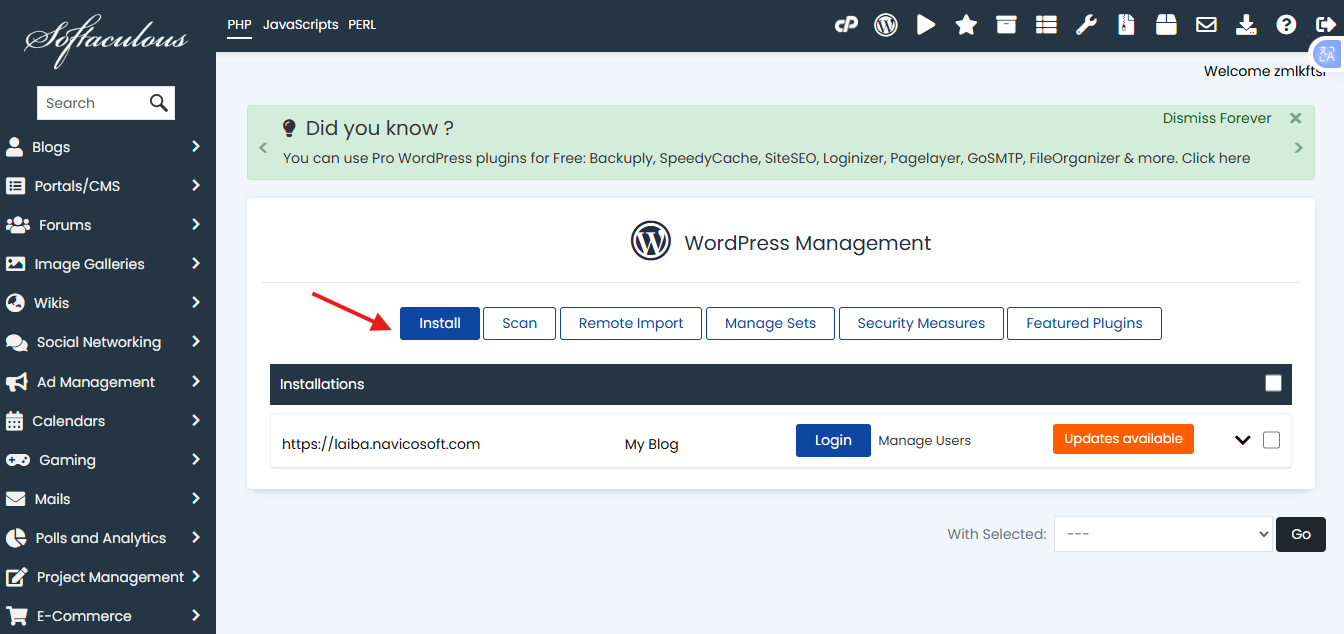
Task: Open the envelope email settings icon
Action: point(1206,25)
